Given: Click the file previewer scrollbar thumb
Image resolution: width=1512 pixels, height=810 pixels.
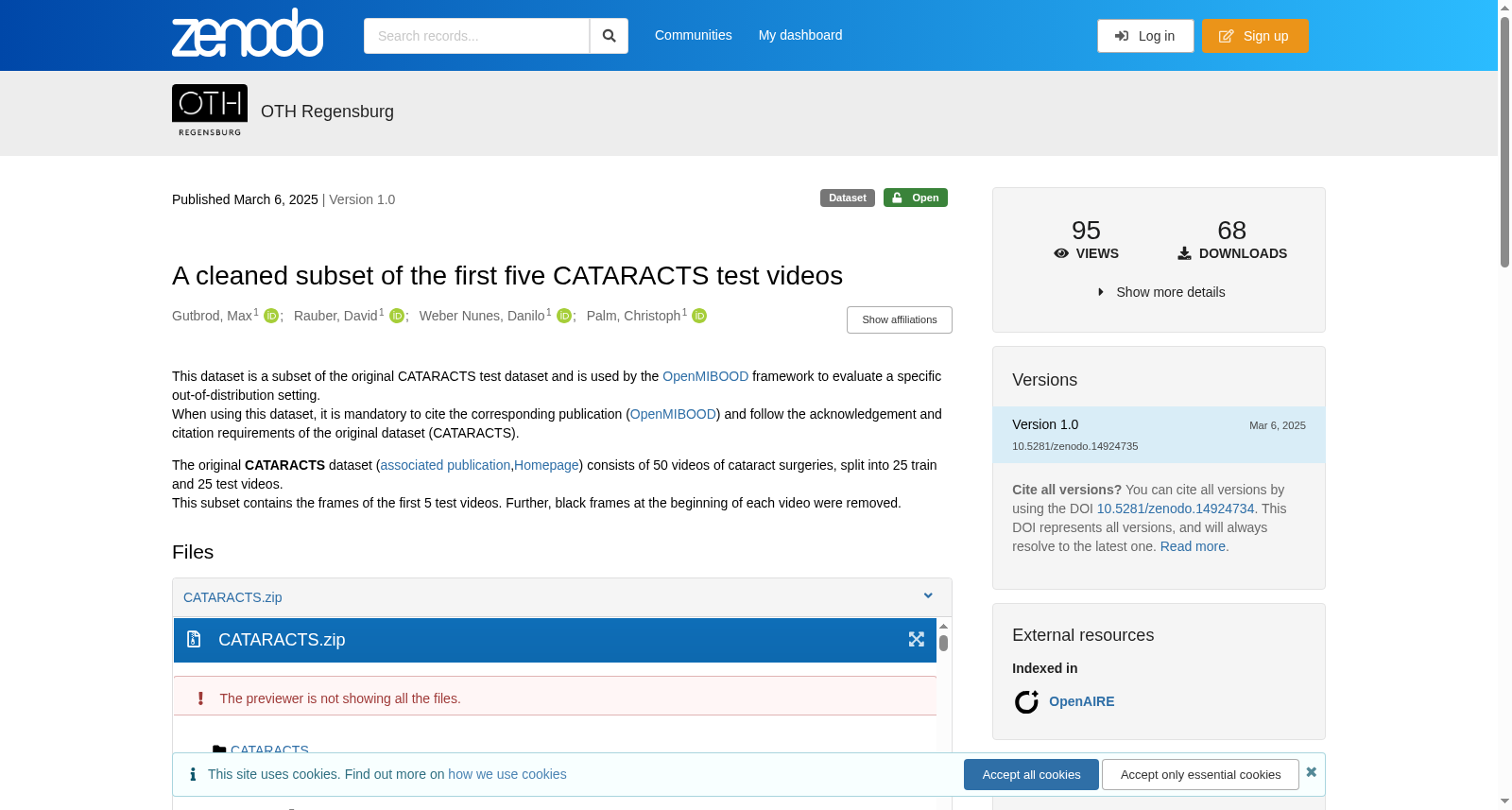Looking at the screenshot, I should coord(943,644).
